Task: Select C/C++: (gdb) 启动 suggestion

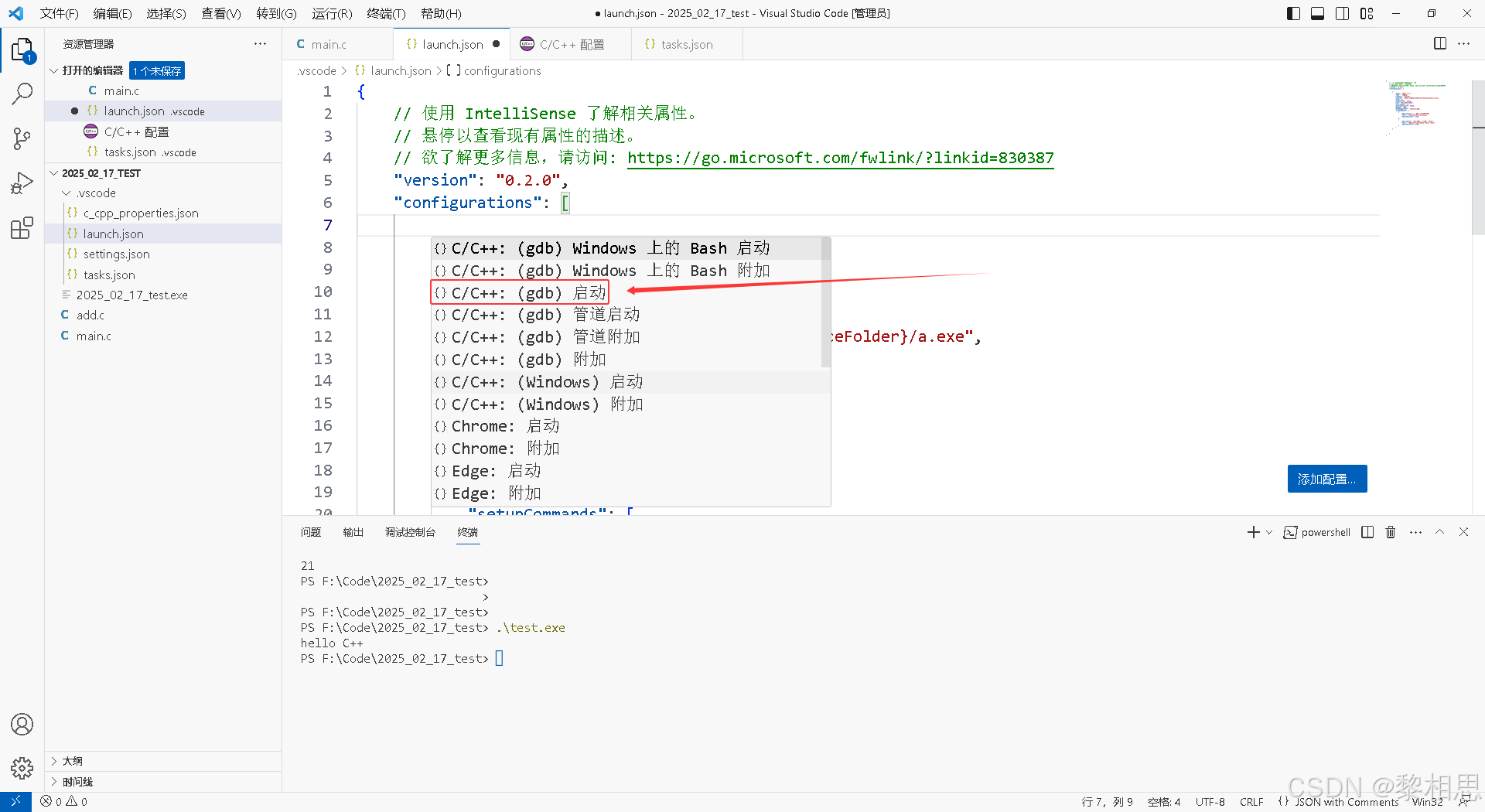Action: tap(630, 293)
